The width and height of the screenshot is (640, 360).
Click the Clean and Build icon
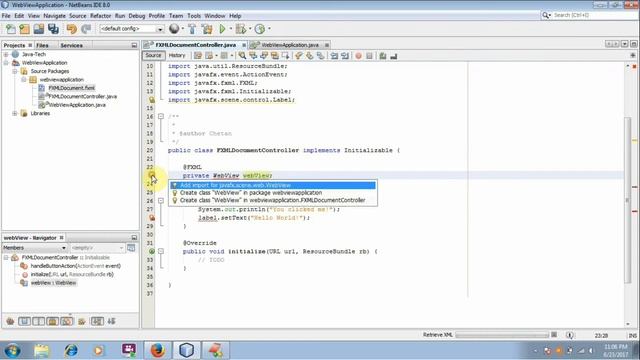(x=207, y=29)
